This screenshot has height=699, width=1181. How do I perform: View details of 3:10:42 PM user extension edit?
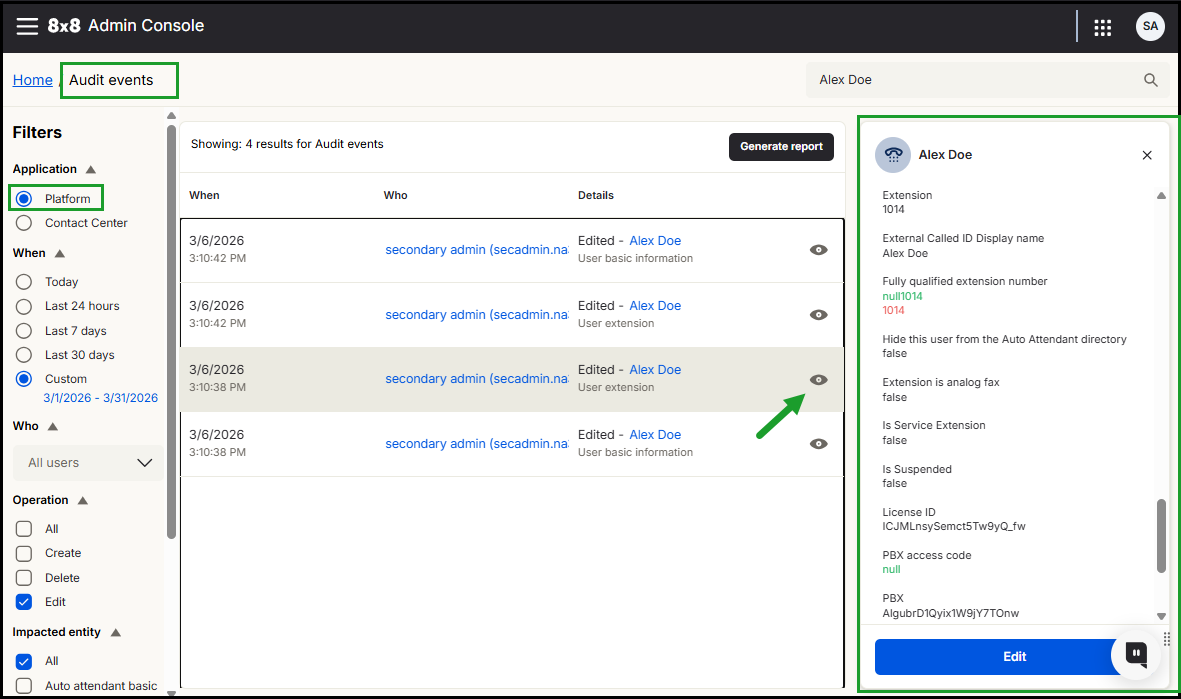(x=819, y=315)
